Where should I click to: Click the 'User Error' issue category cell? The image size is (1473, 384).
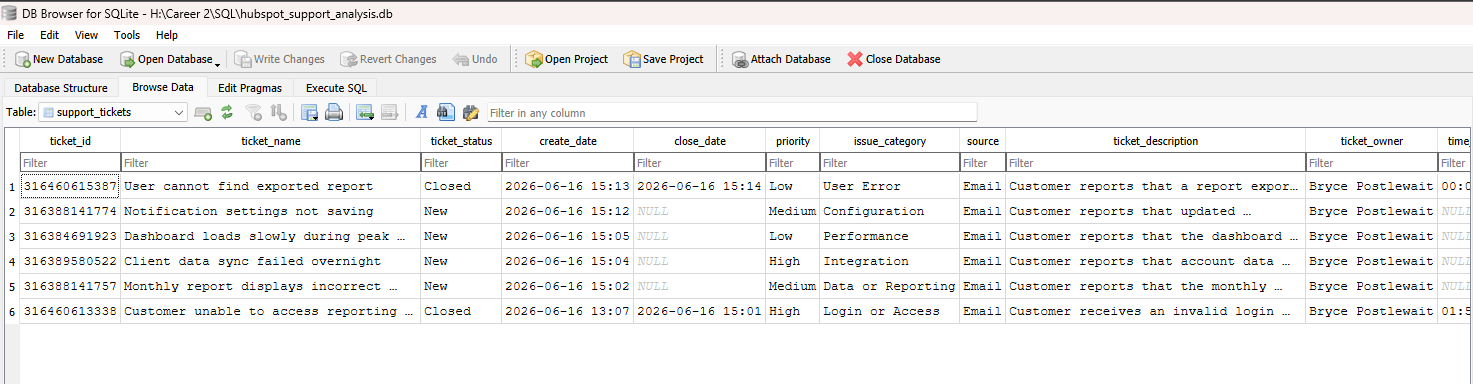[x=890, y=186]
